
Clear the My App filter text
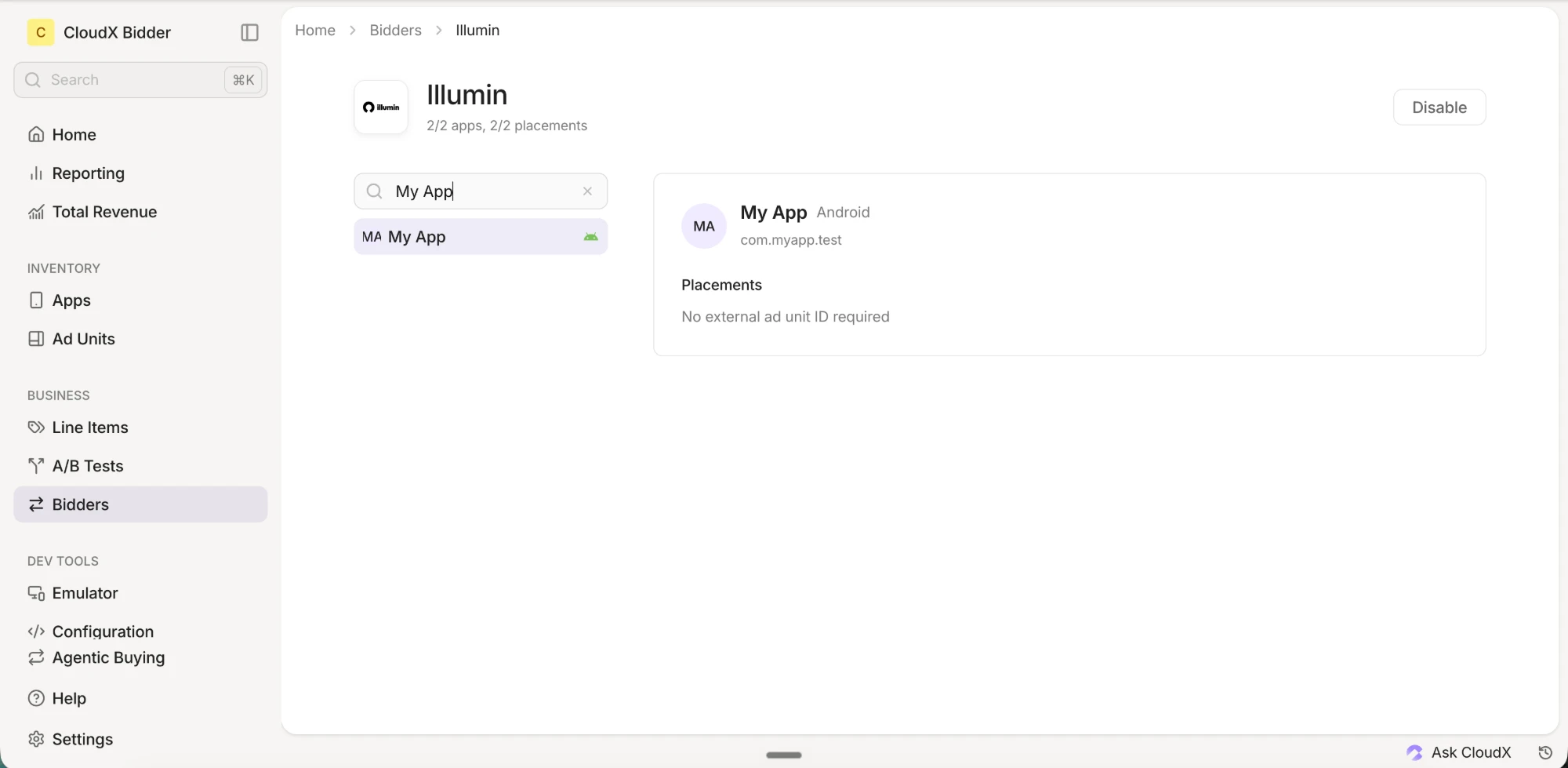[587, 191]
